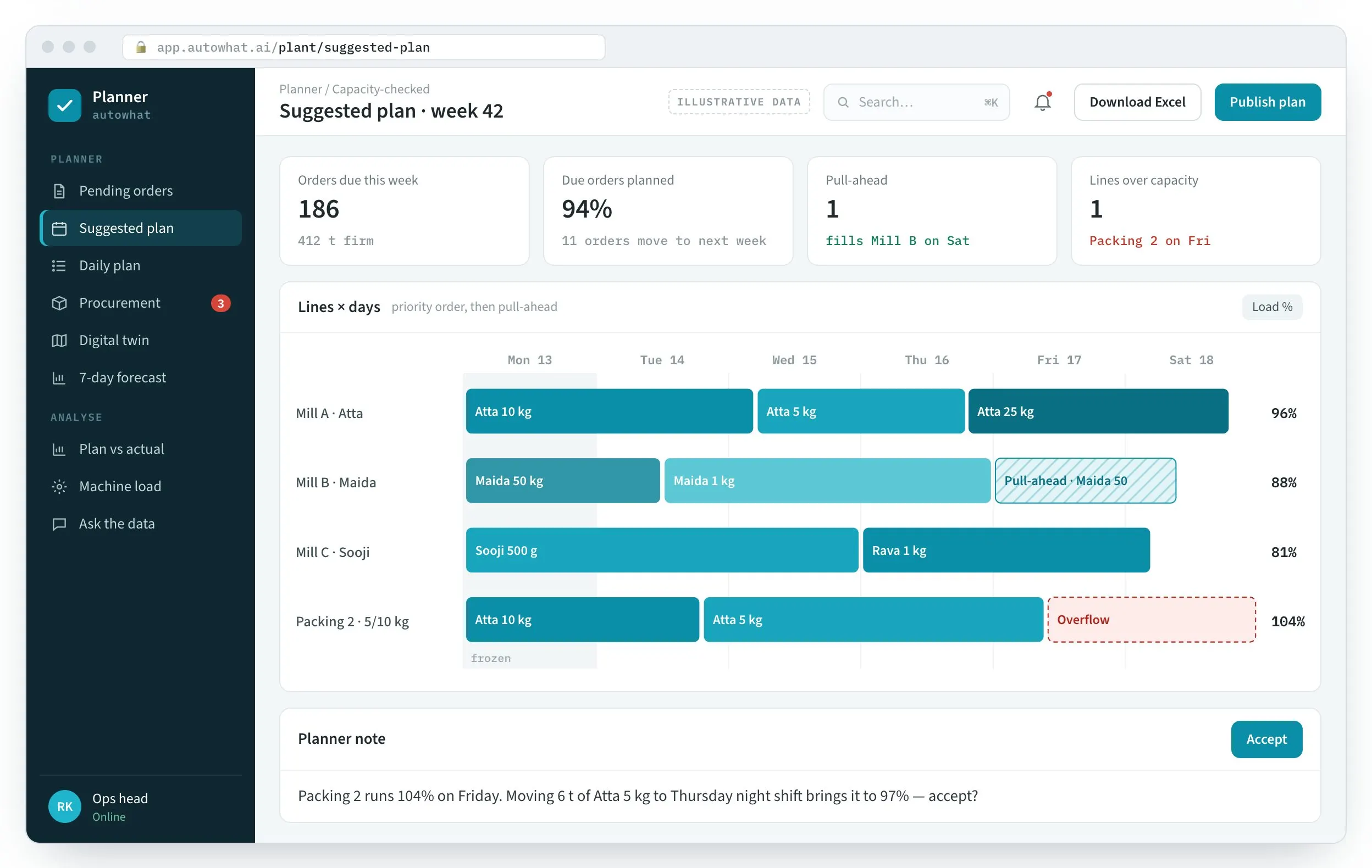This screenshot has height=868, width=1372.
Task: Click the Planner checkmark logo icon
Action: (64, 105)
